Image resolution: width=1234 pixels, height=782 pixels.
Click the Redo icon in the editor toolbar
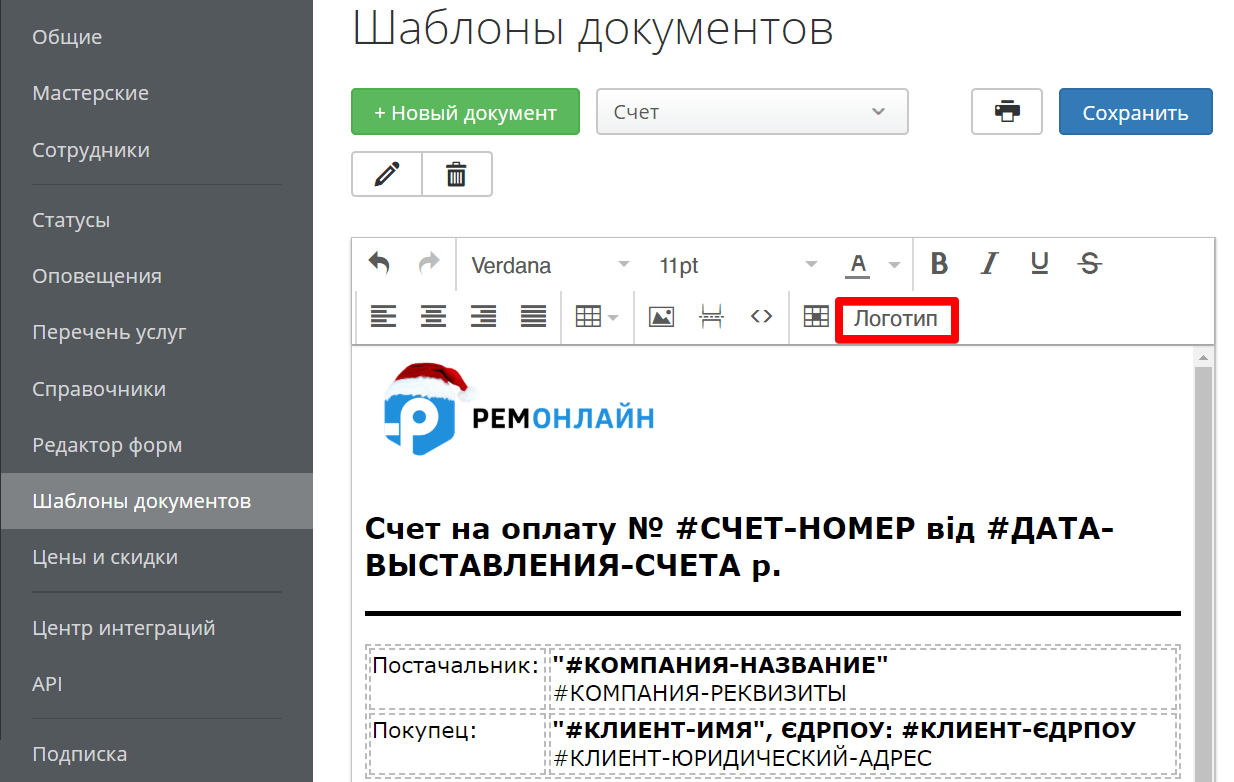428,263
